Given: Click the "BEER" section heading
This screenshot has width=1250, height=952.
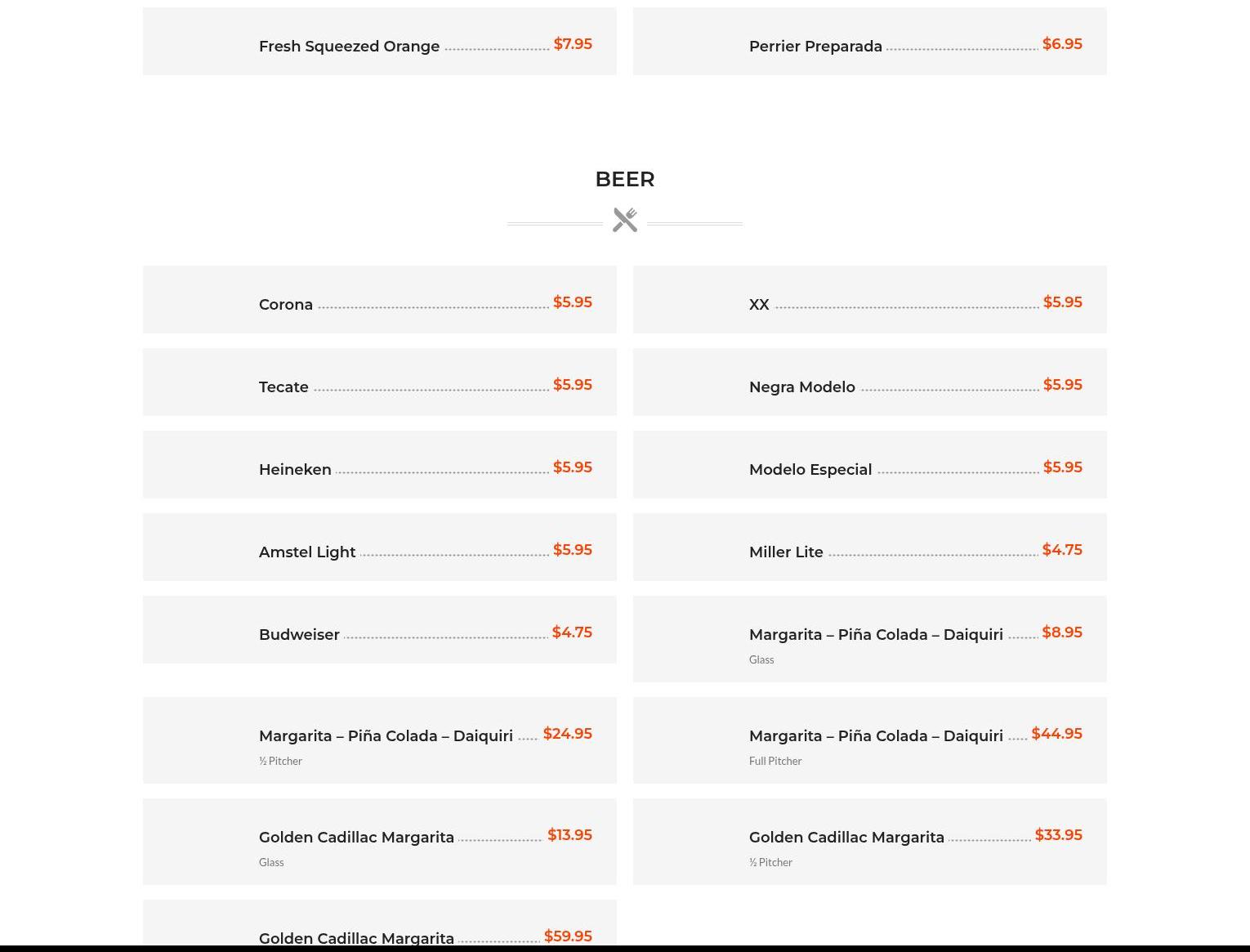Looking at the screenshot, I should 625,179.
